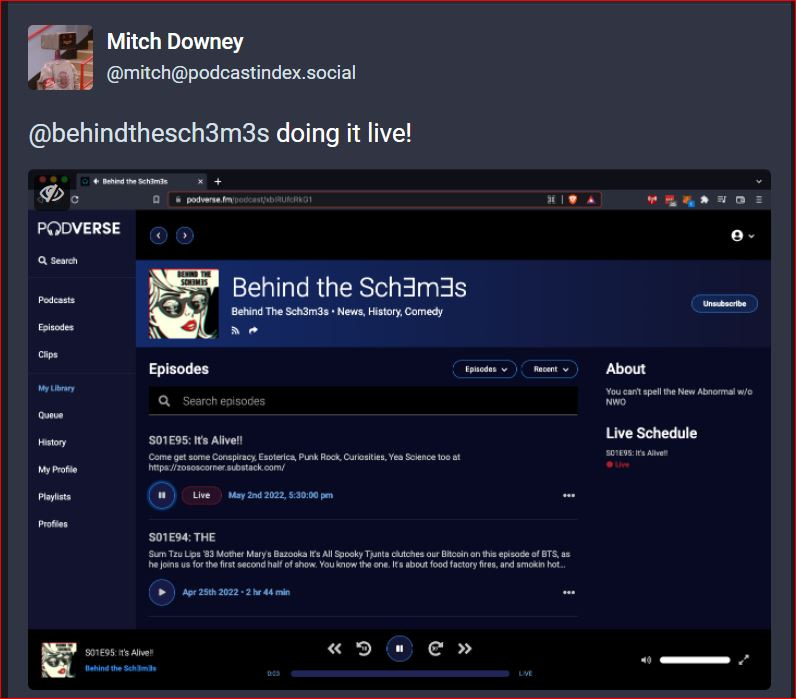Pause playback in the bottom player bar
Image resolution: width=796 pixels, height=699 pixels.
coord(400,648)
